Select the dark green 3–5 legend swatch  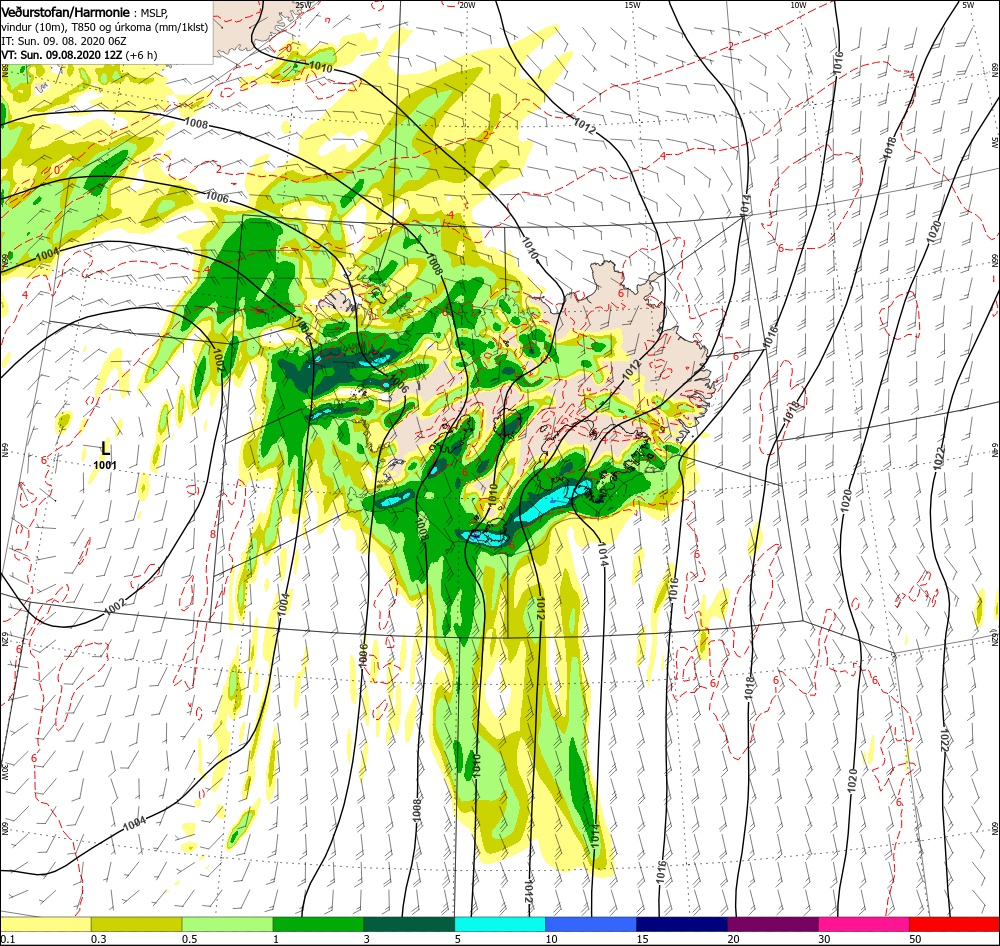pos(409,924)
